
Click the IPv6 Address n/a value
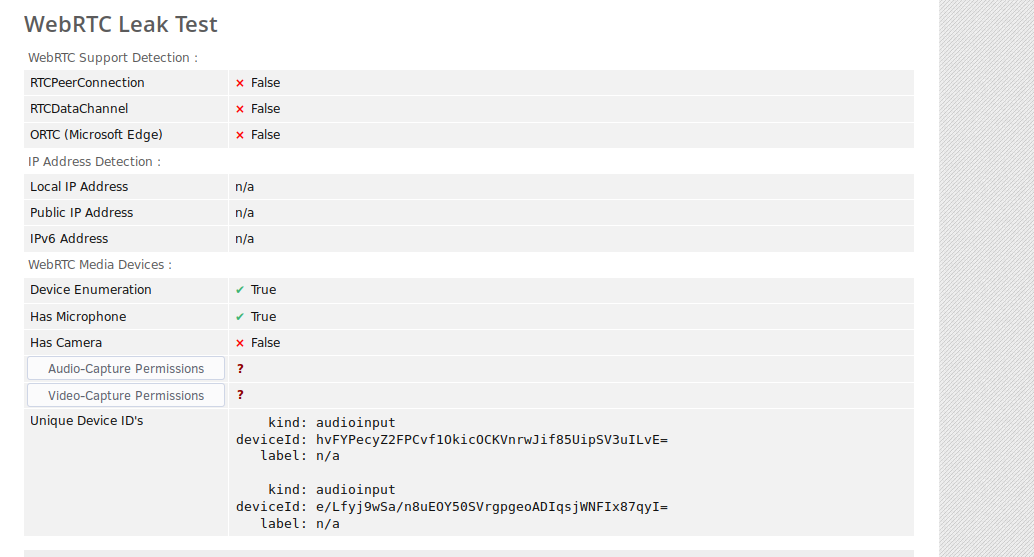click(245, 239)
